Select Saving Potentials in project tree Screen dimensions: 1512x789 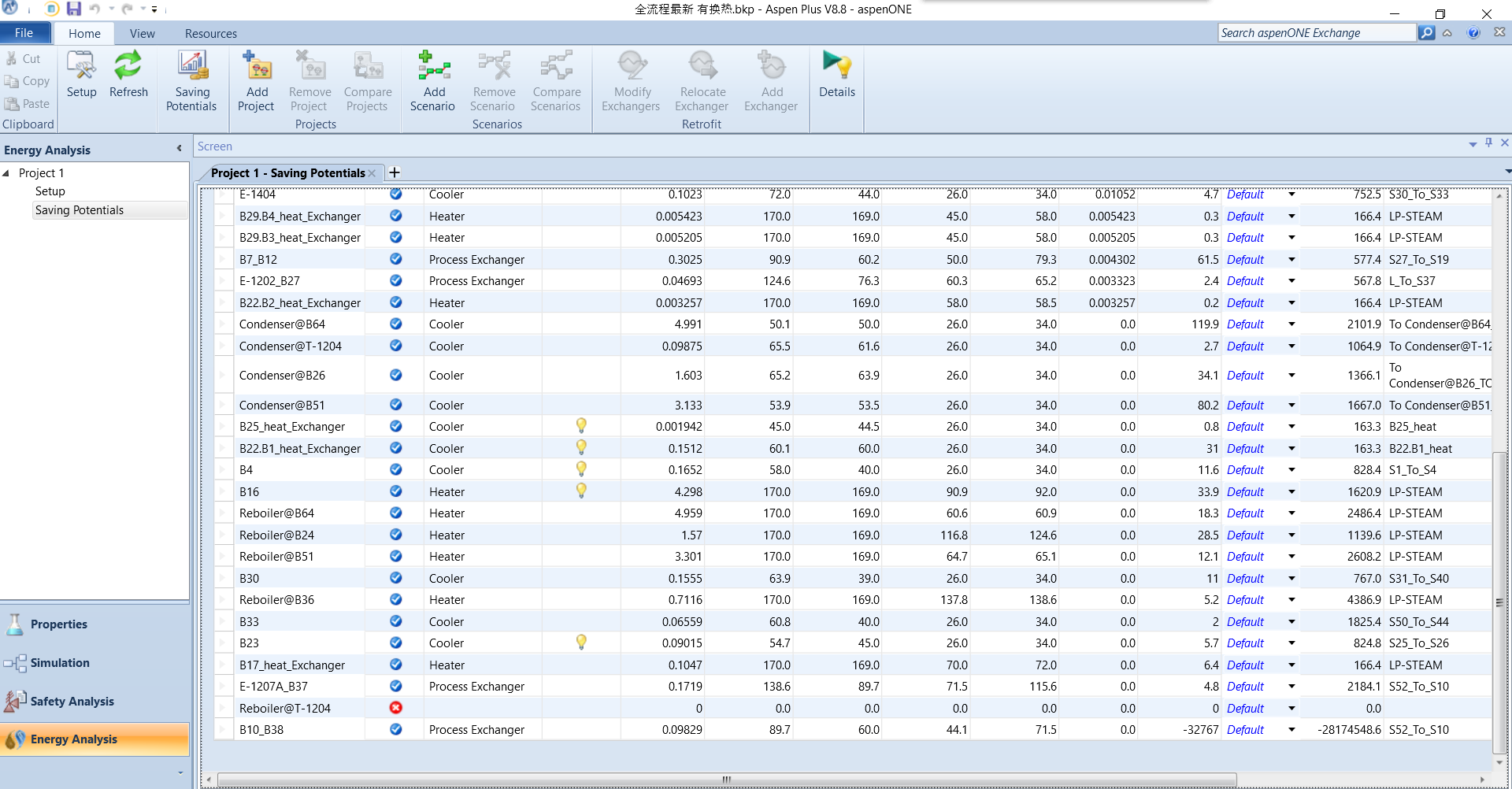(80, 210)
